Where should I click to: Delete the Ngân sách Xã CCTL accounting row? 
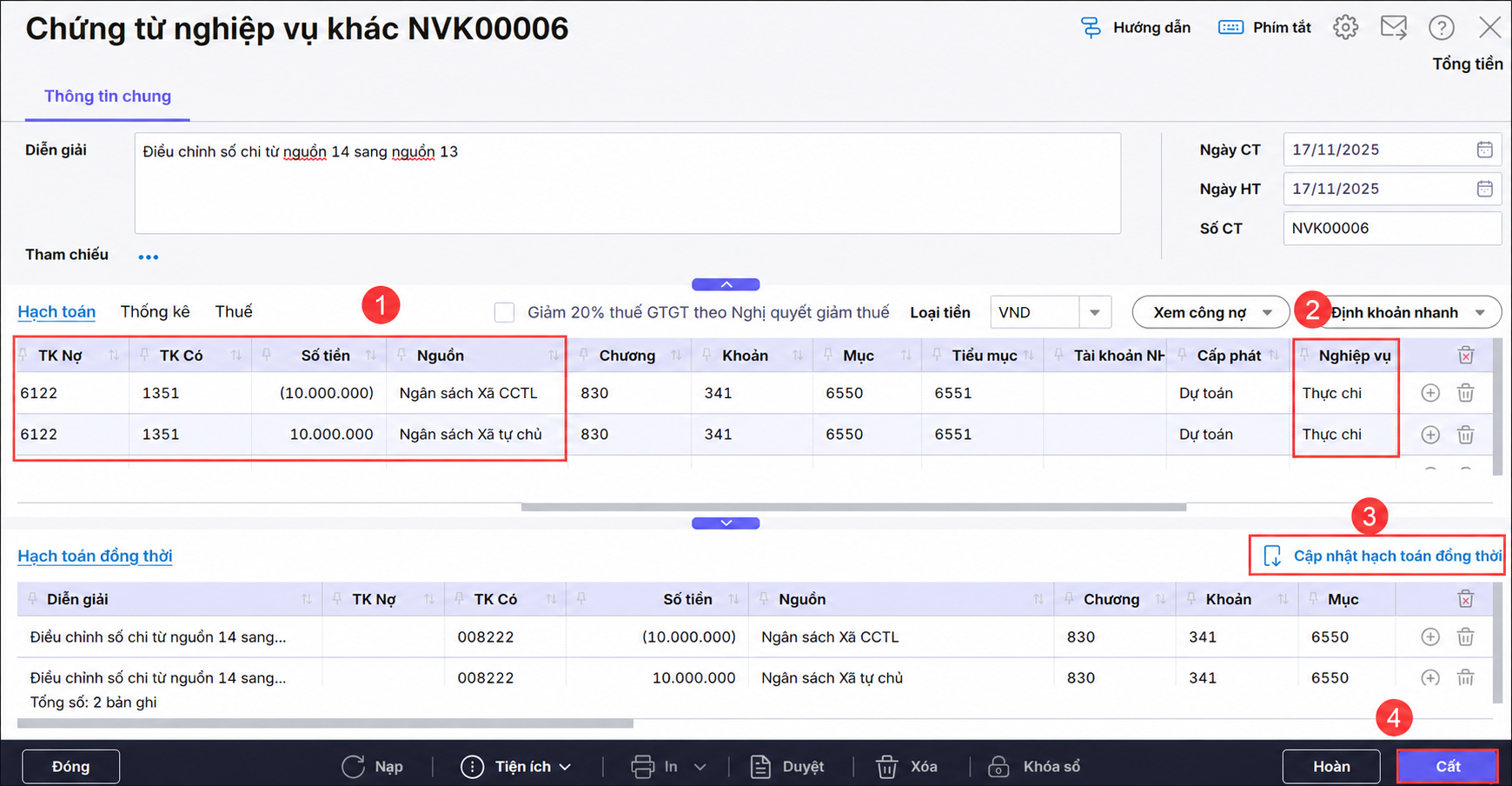(1466, 393)
